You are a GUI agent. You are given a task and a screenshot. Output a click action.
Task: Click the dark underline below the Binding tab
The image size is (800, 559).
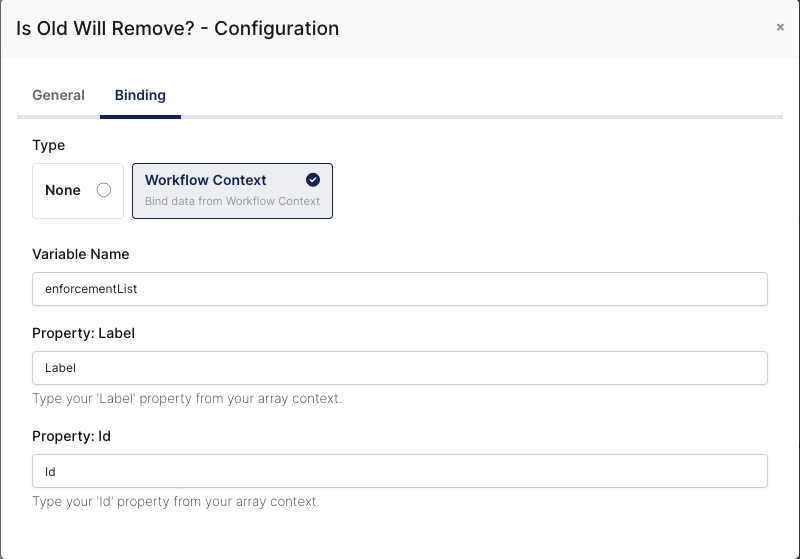pyautogui.click(x=140, y=117)
